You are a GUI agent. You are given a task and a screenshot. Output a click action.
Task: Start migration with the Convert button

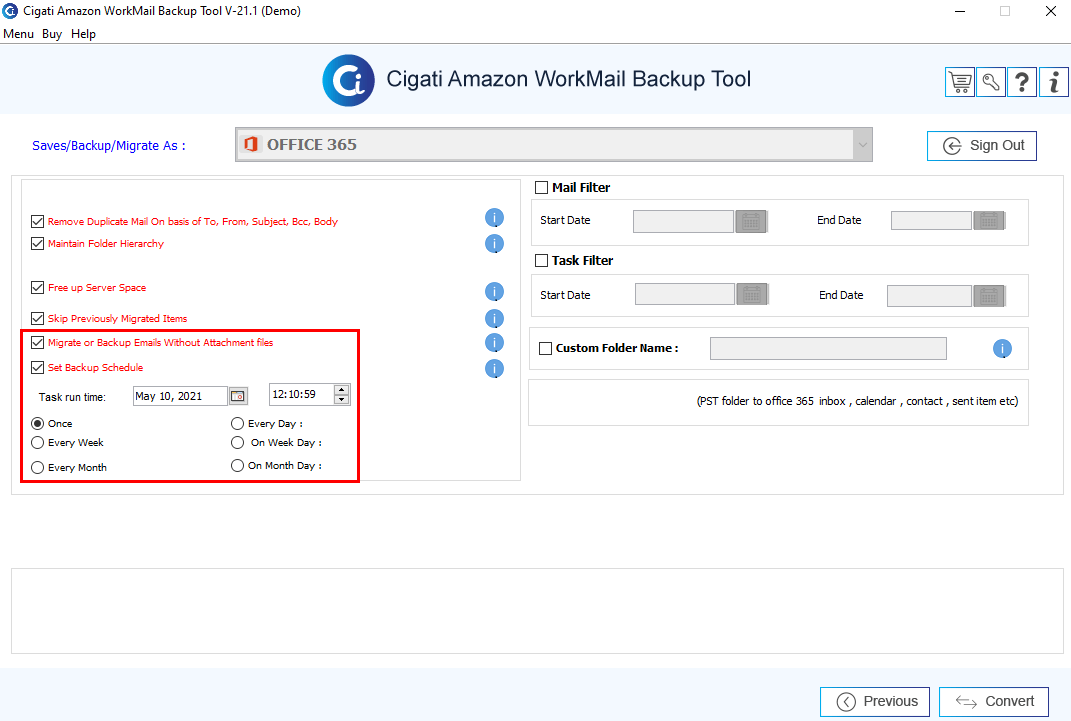tap(994, 702)
